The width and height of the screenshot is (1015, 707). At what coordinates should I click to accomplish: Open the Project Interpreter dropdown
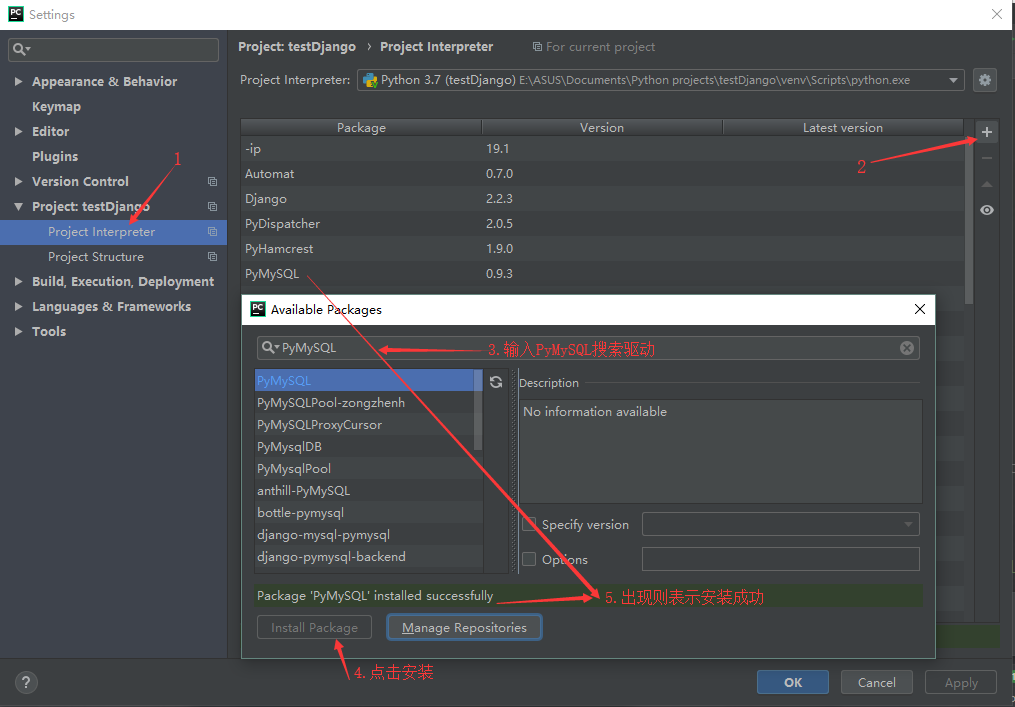point(660,80)
